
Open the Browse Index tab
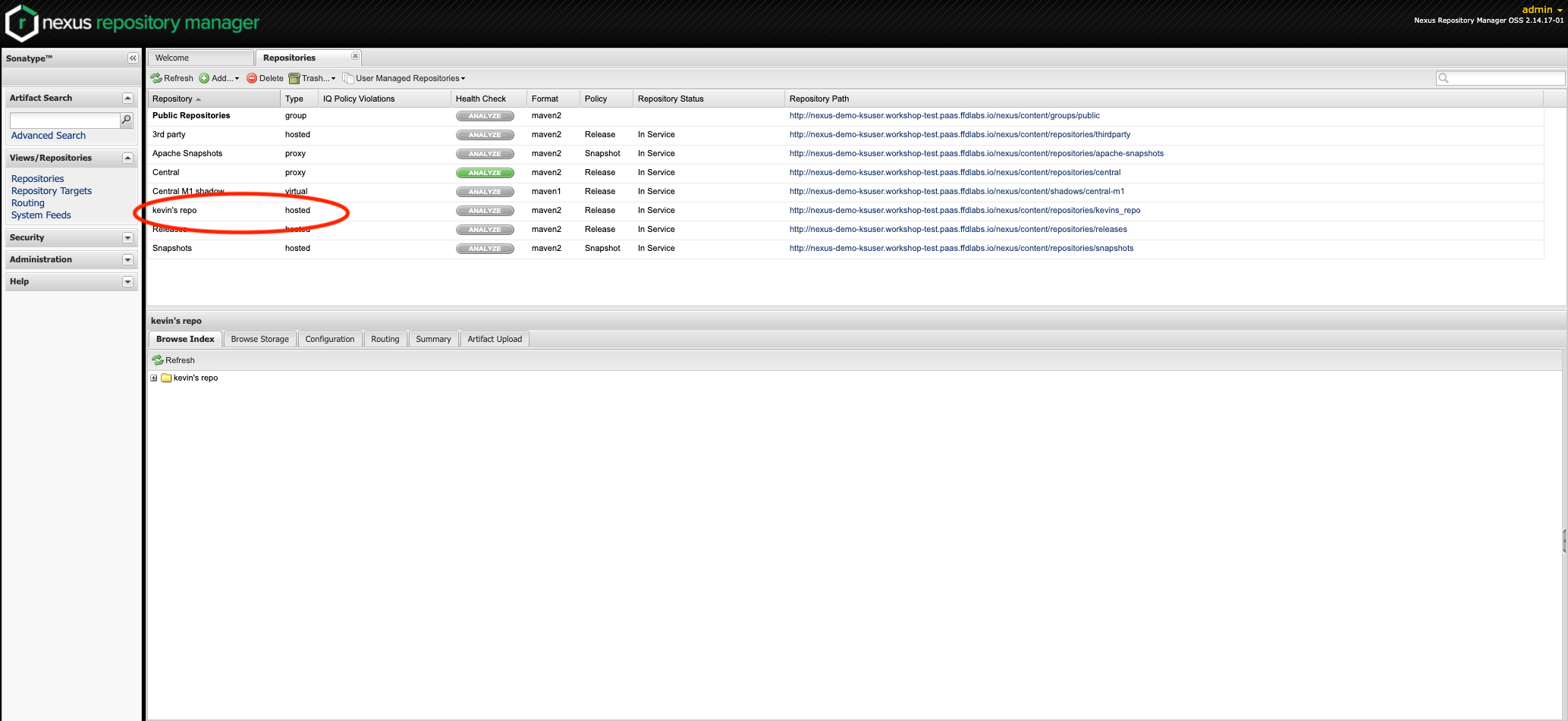coord(185,339)
